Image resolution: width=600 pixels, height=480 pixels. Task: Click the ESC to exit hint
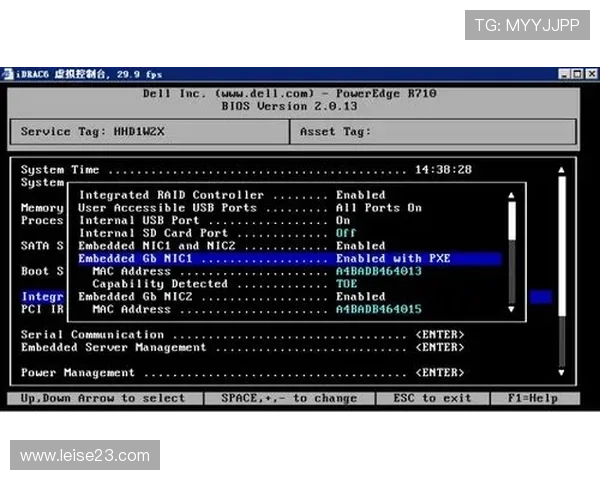coord(432,398)
